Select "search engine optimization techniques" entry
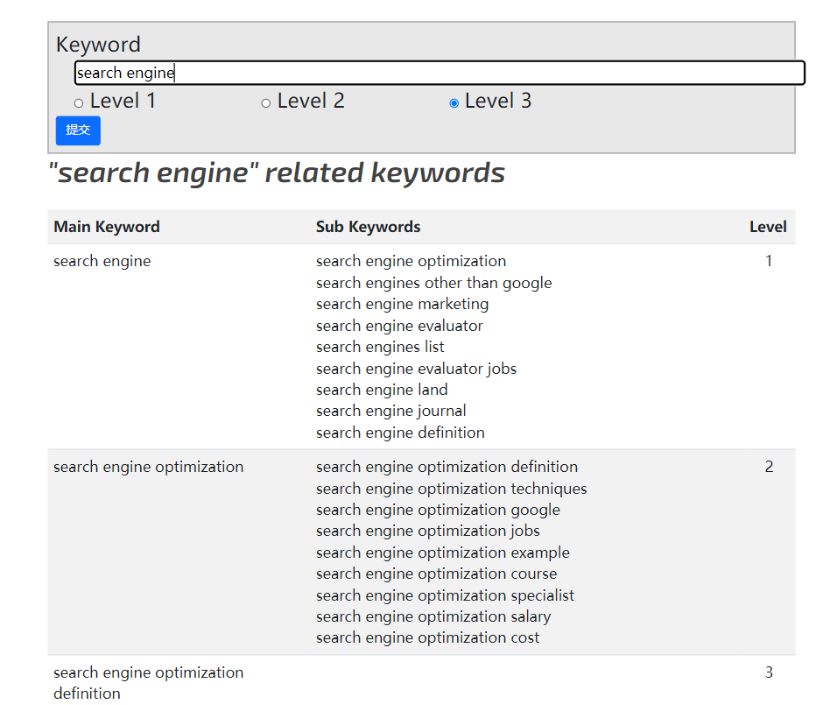 [x=451, y=489]
